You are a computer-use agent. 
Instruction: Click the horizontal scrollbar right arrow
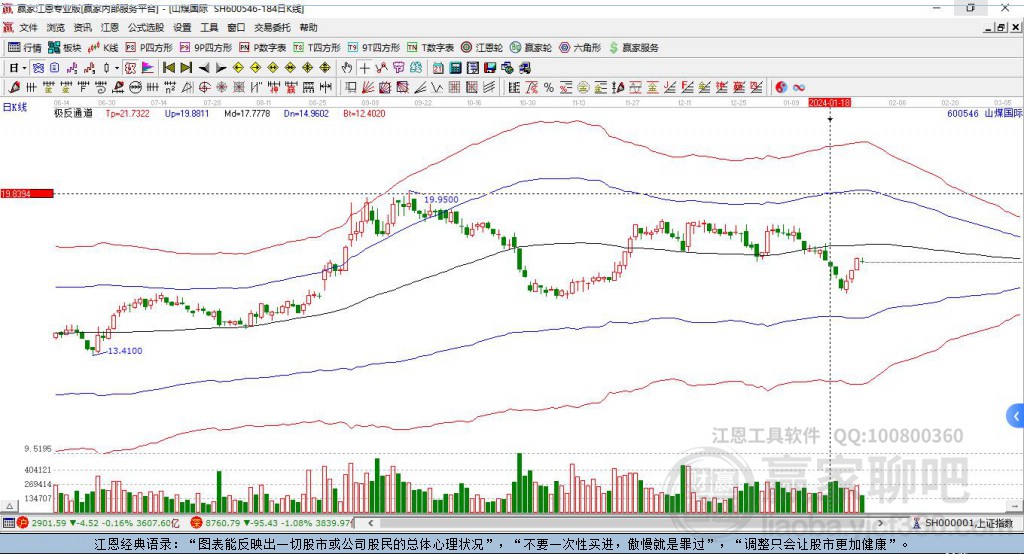coord(880,523)
